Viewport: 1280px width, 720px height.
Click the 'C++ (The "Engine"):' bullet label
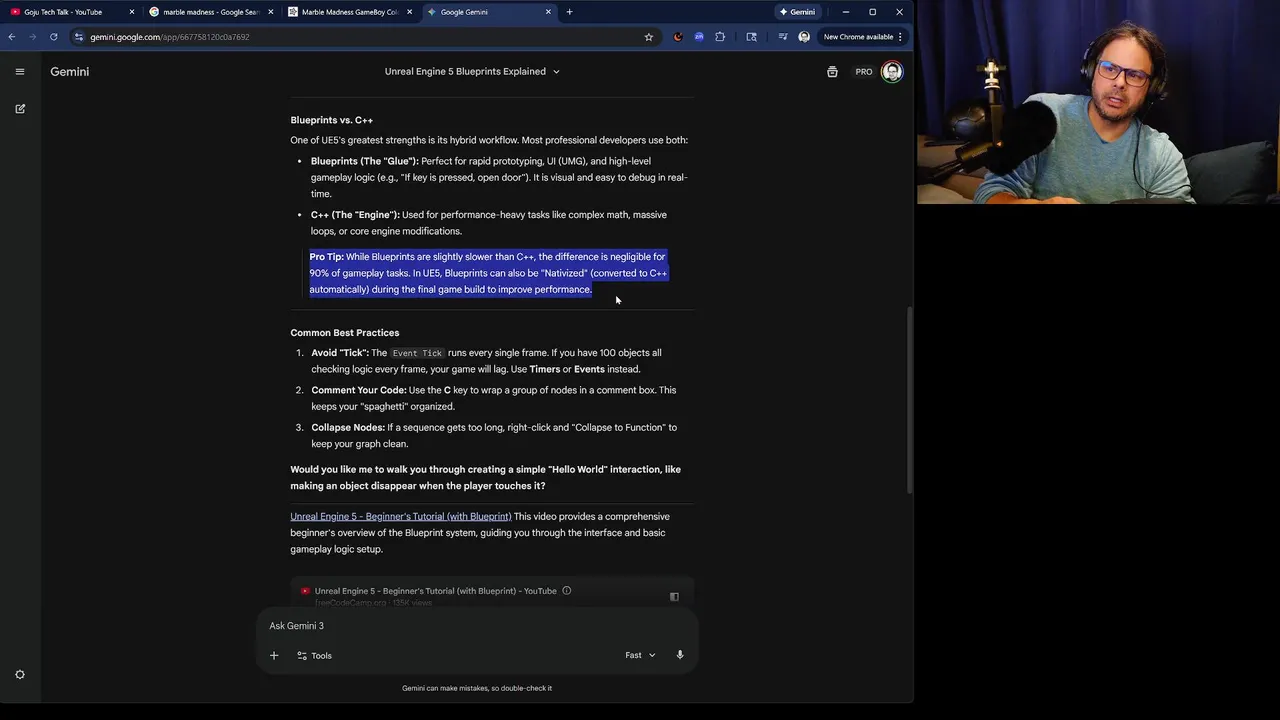(355, 215)
